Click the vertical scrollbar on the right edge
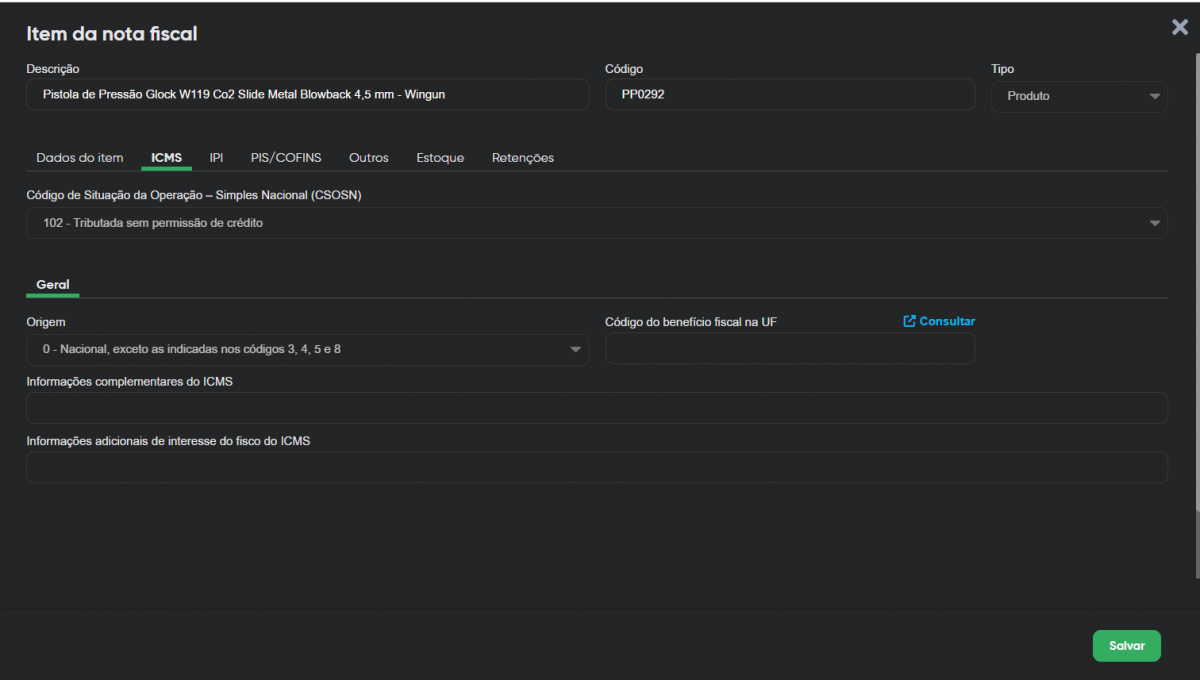This screenshot has height=680, width=1200. 1196,300
